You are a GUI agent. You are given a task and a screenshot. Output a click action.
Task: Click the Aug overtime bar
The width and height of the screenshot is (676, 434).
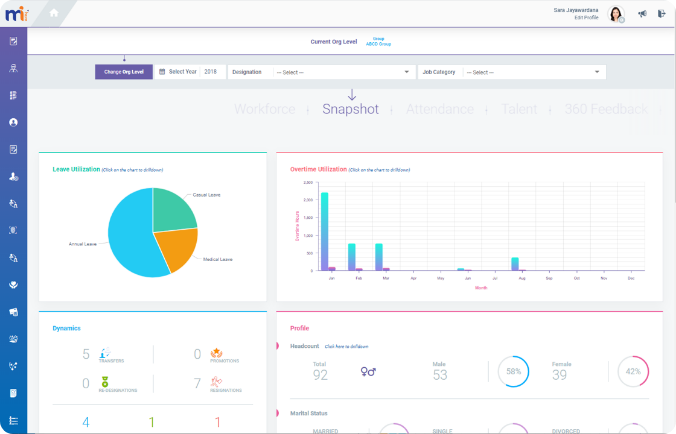coord(515,264)
